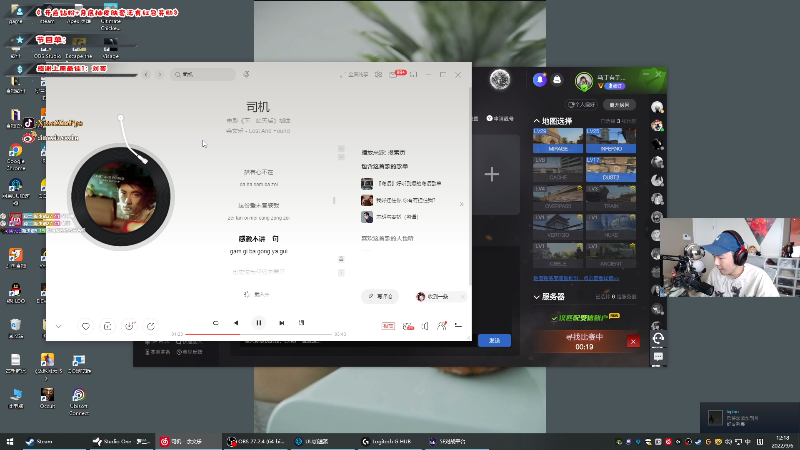800x450 pixels.
Task: Download the current song 司机
Action: coord(129,326)
